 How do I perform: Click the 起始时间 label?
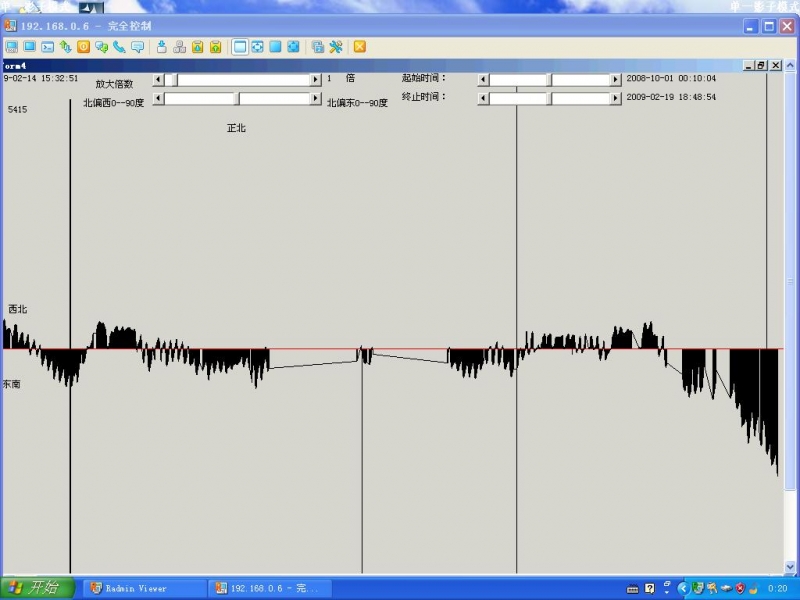pyautogui.click(x=423, y=78)
